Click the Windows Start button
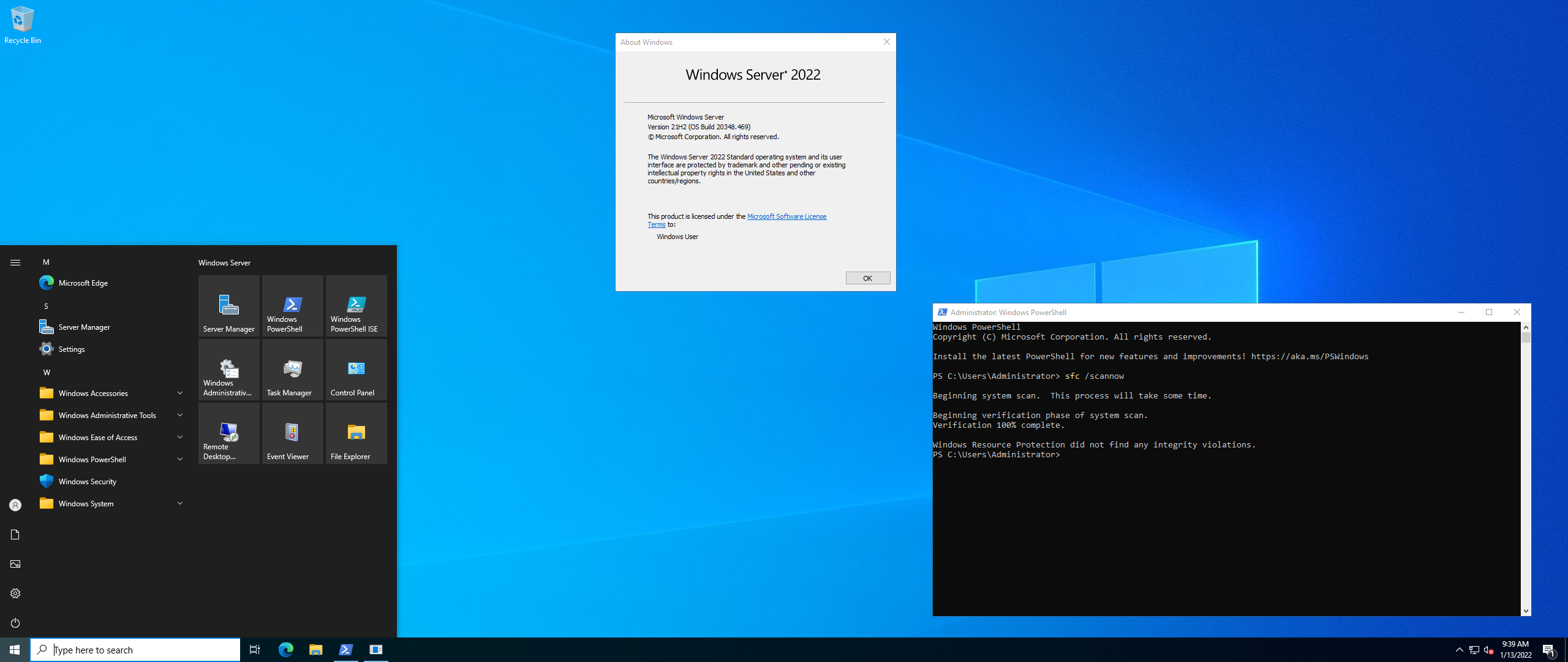 point(15,650)
